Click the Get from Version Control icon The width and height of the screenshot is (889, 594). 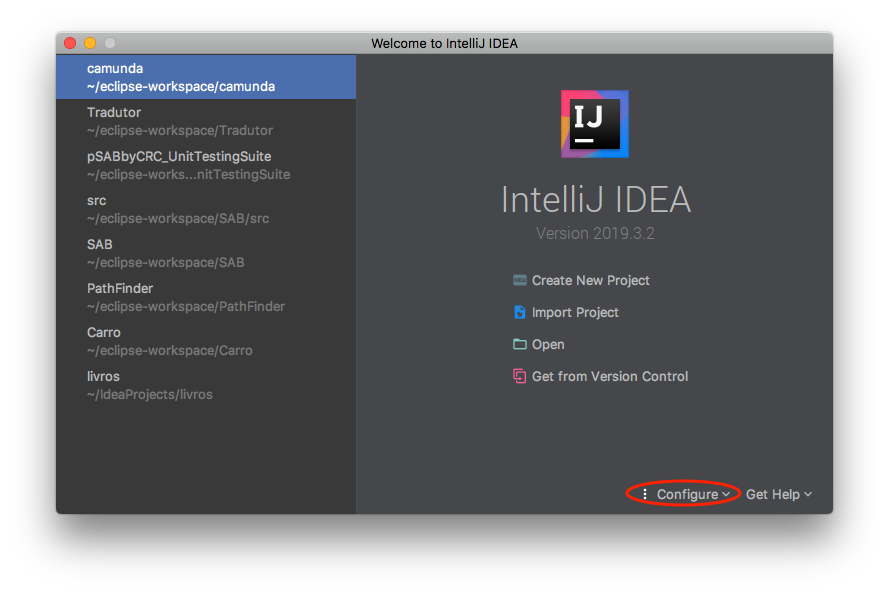pyautogui.click(x=519, y=377)
